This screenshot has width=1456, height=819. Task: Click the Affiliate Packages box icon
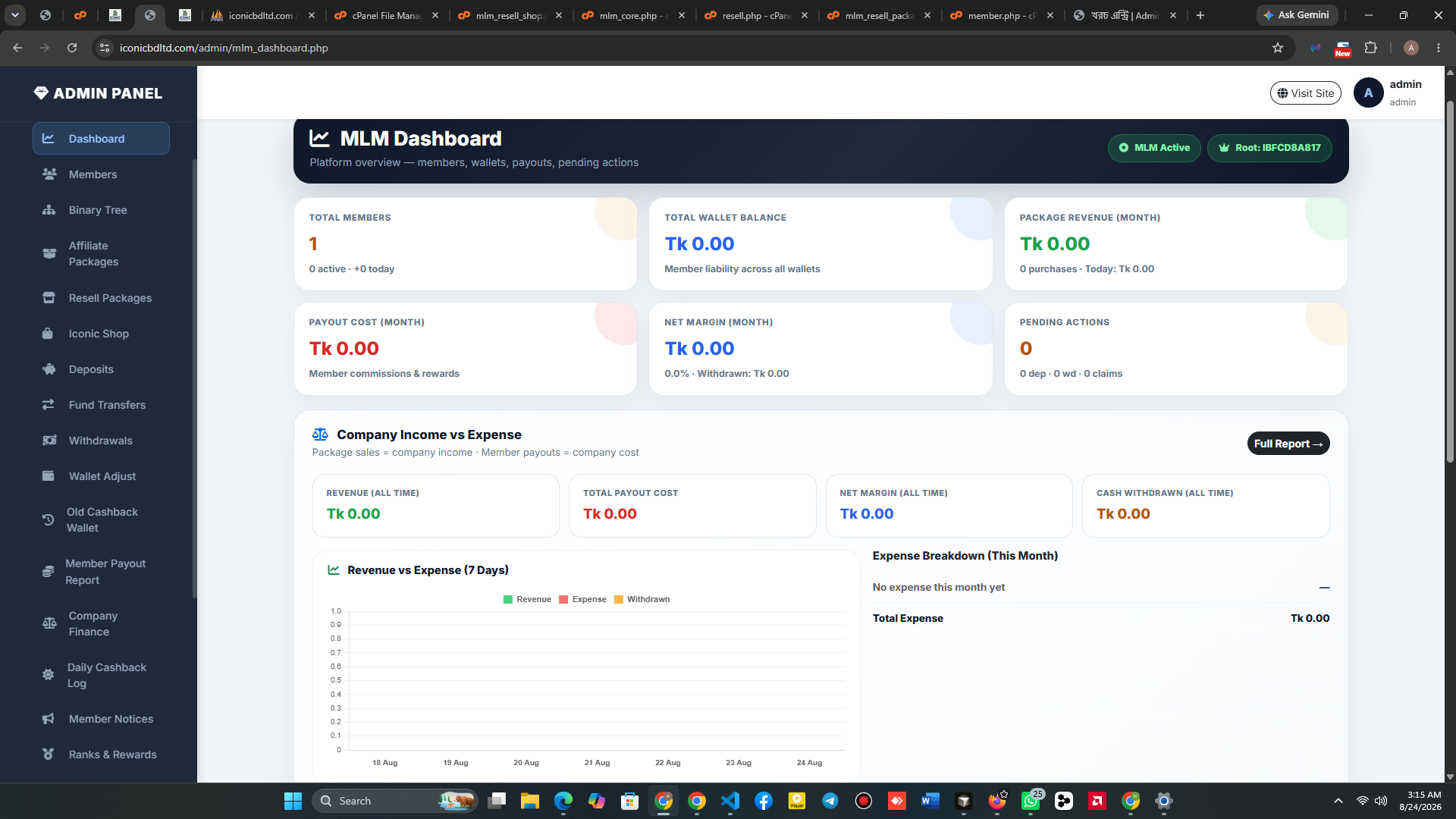[x=49, y=253]
